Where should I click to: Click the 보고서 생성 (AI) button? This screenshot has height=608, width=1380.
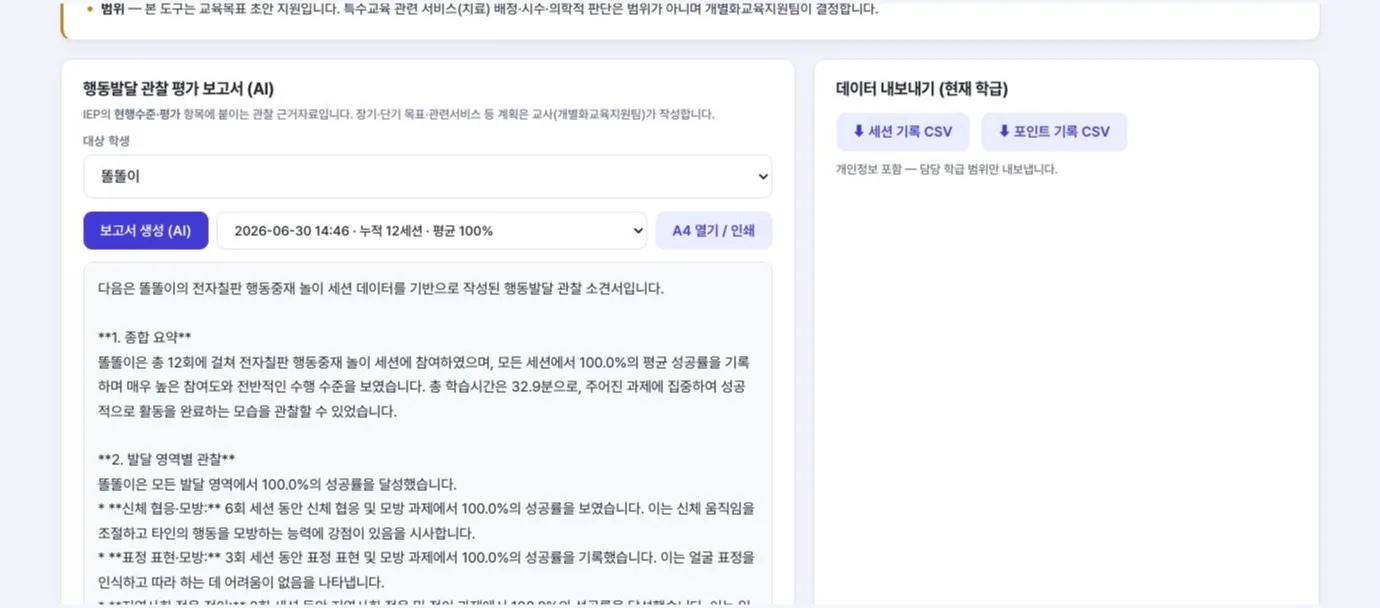click(145, 231)
